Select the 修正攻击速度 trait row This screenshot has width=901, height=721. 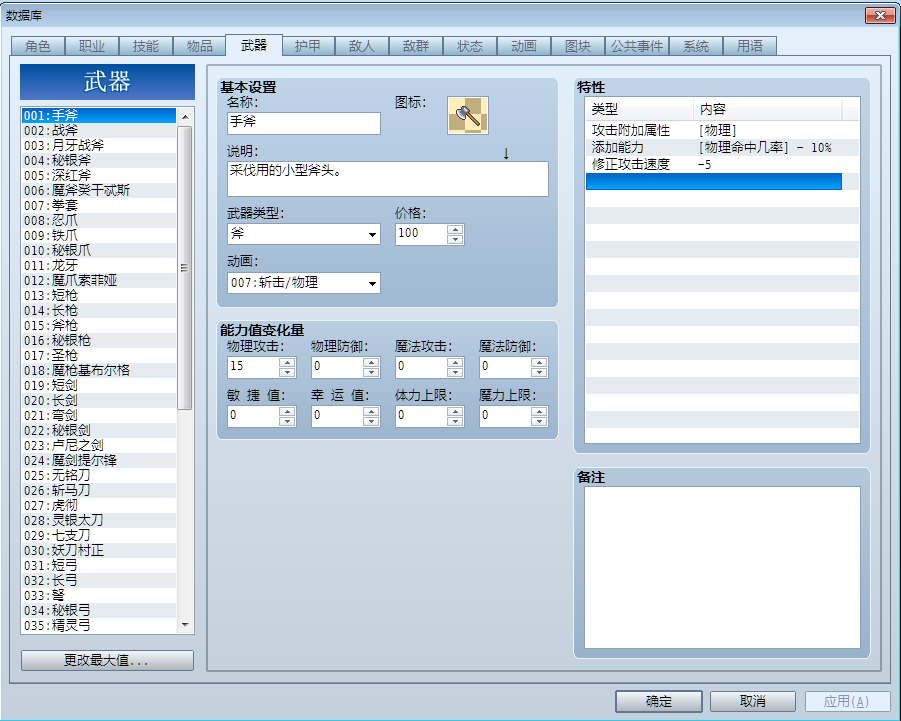coord(722,164)
